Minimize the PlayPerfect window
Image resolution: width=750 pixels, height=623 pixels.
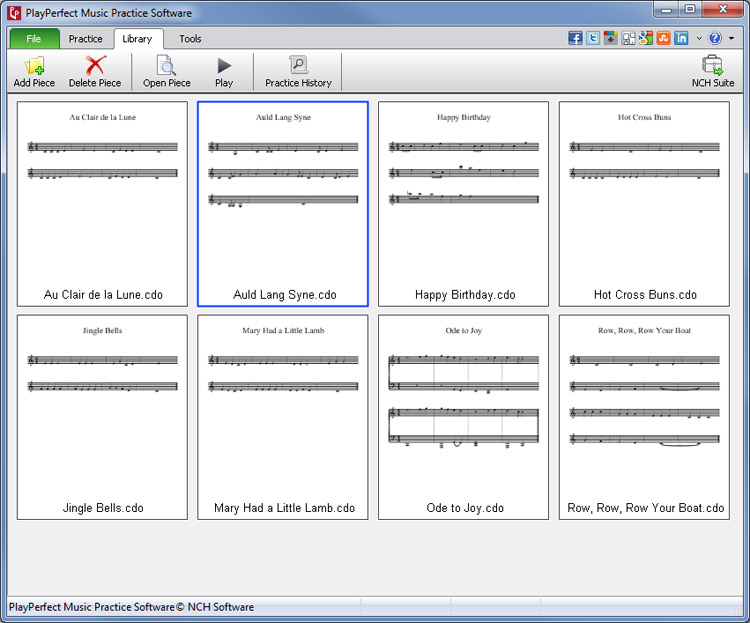click(666, 9)
